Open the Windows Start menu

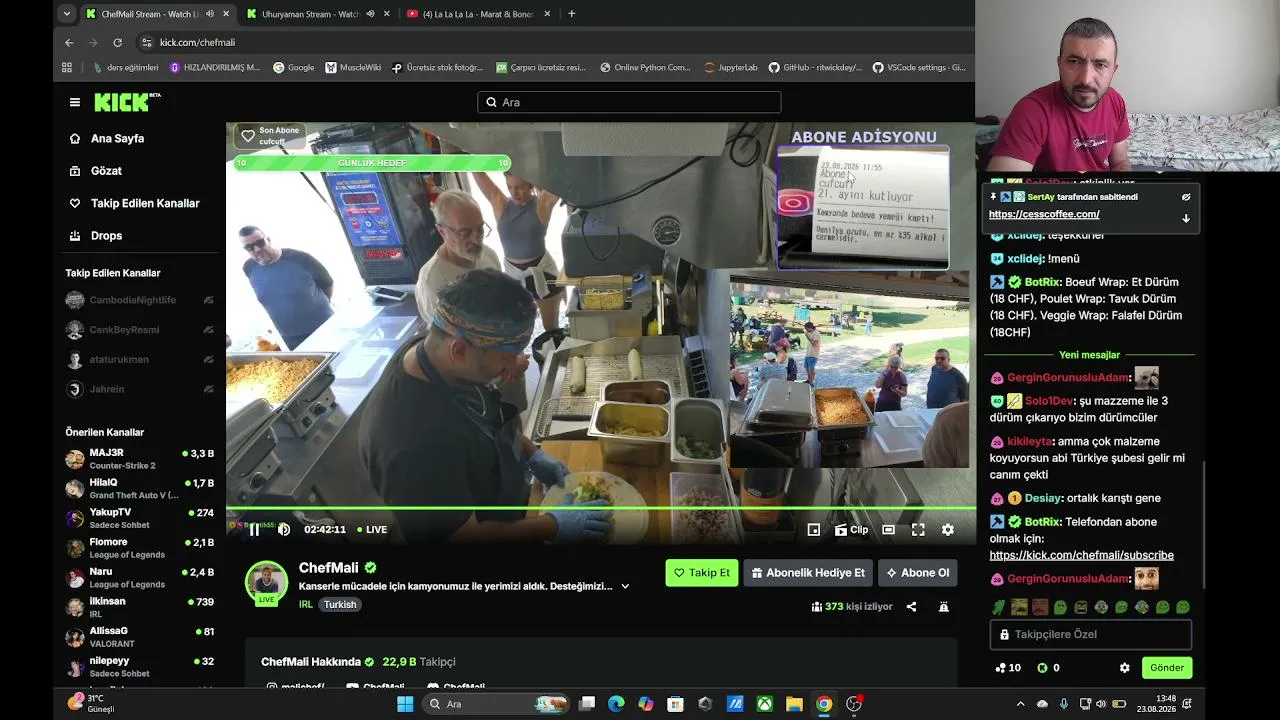pyautogui.click(x=405, y=704)
